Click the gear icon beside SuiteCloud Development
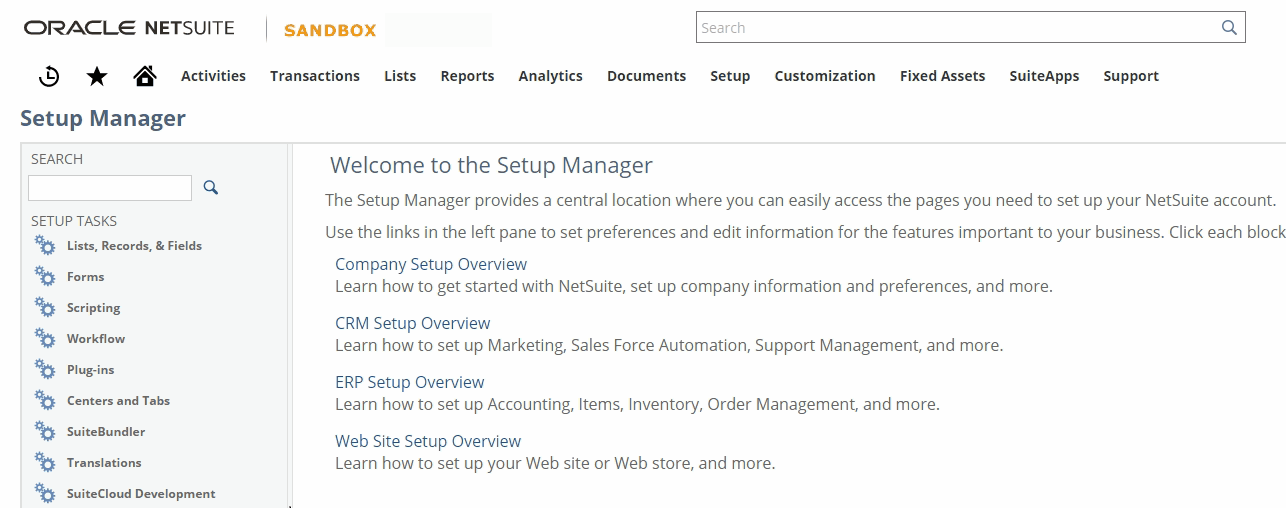The width and height of the screenshot is (1286, 508). pos(45,494)
